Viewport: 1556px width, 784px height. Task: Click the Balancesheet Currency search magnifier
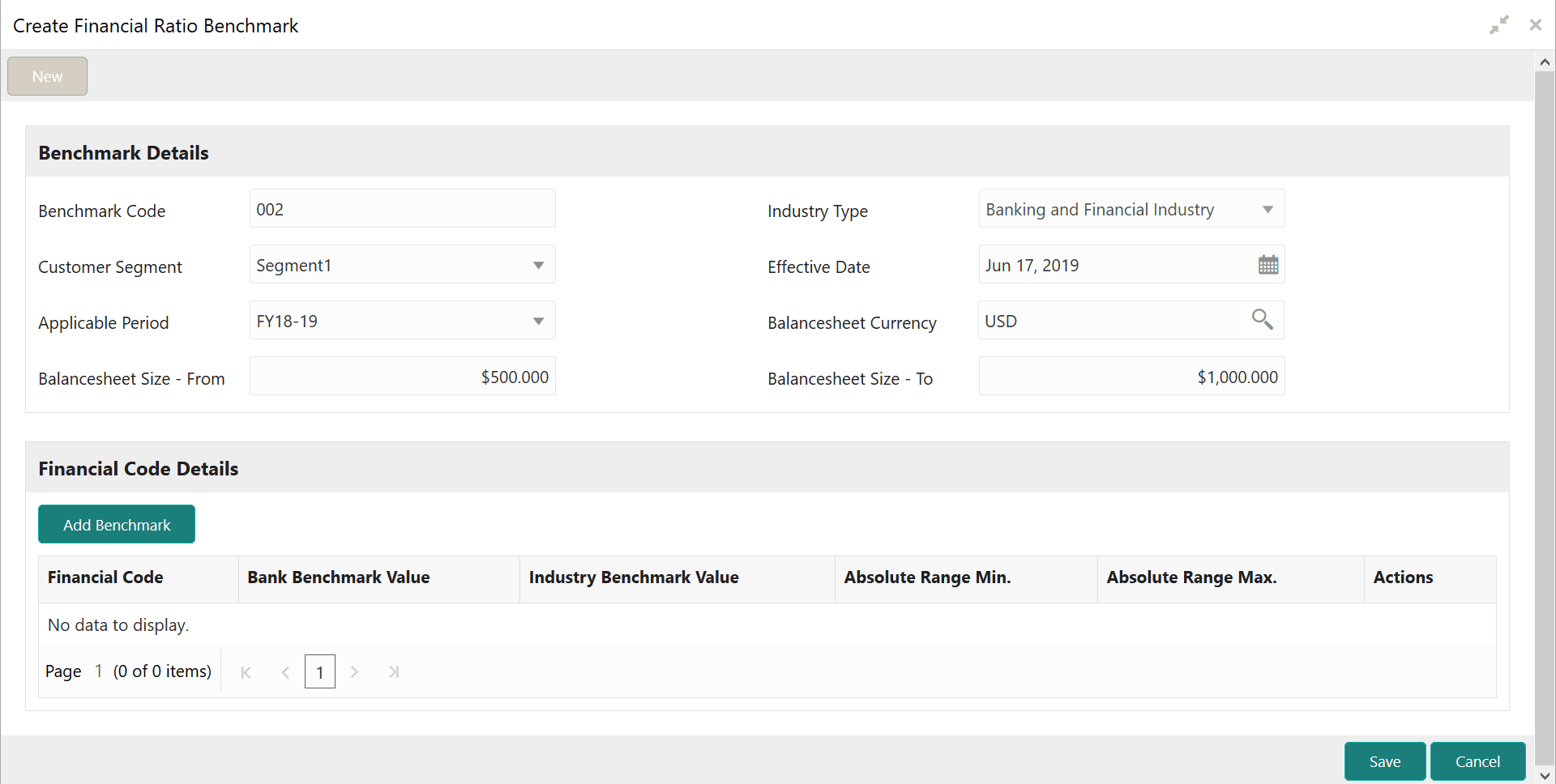click(1262, 320)
